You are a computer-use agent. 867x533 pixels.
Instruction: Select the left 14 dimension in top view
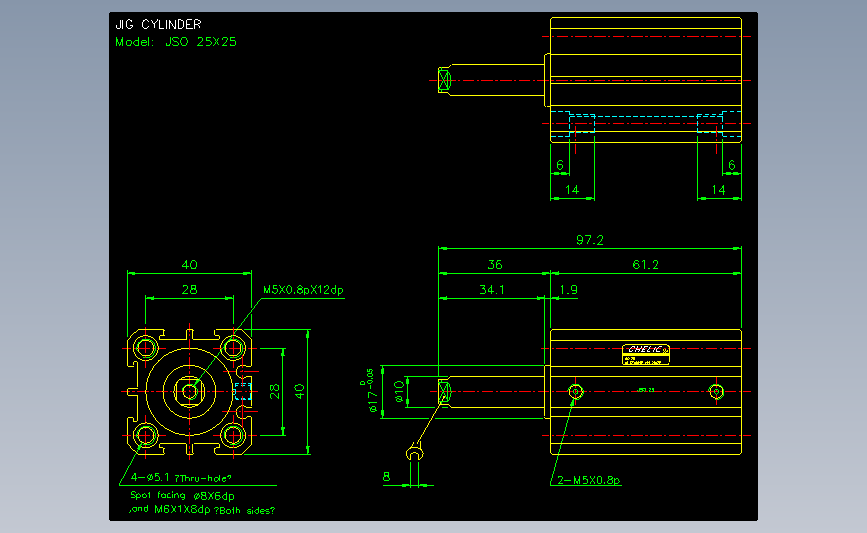[572, 190]
